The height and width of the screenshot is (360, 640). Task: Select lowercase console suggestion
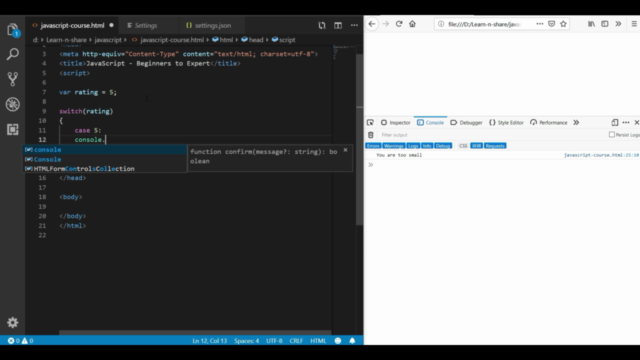104,150
